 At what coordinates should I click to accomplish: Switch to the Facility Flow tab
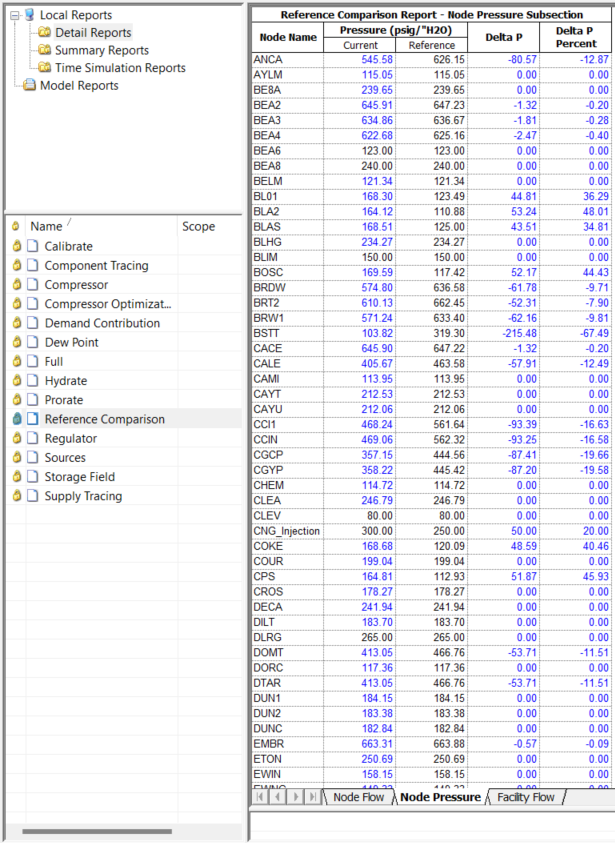tap(525, 797)
